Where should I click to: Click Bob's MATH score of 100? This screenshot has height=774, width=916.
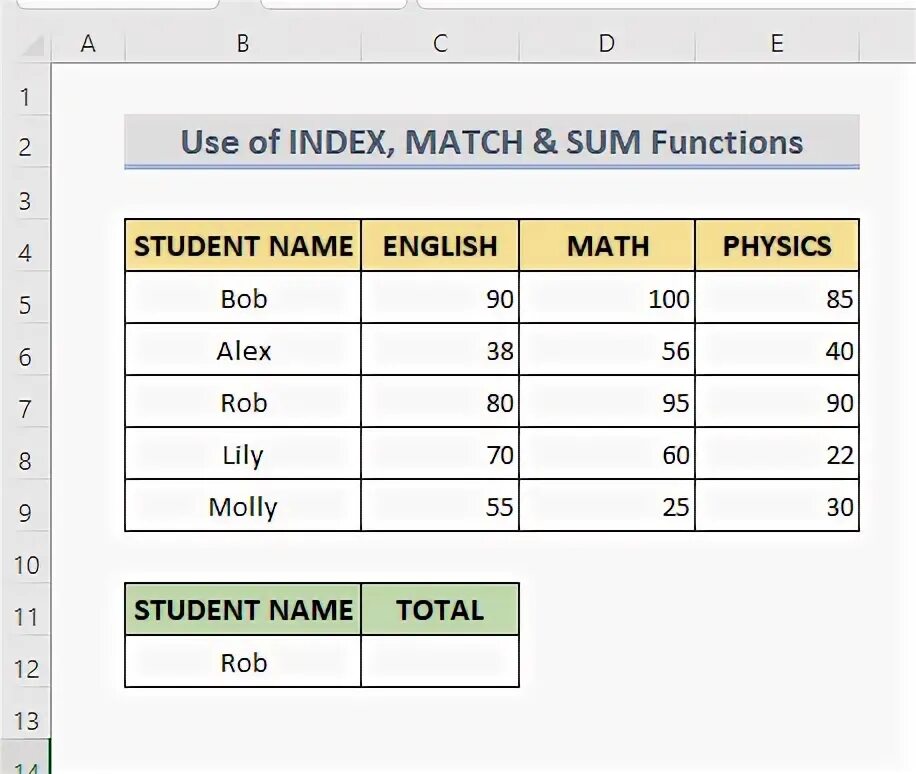(607, 298)
